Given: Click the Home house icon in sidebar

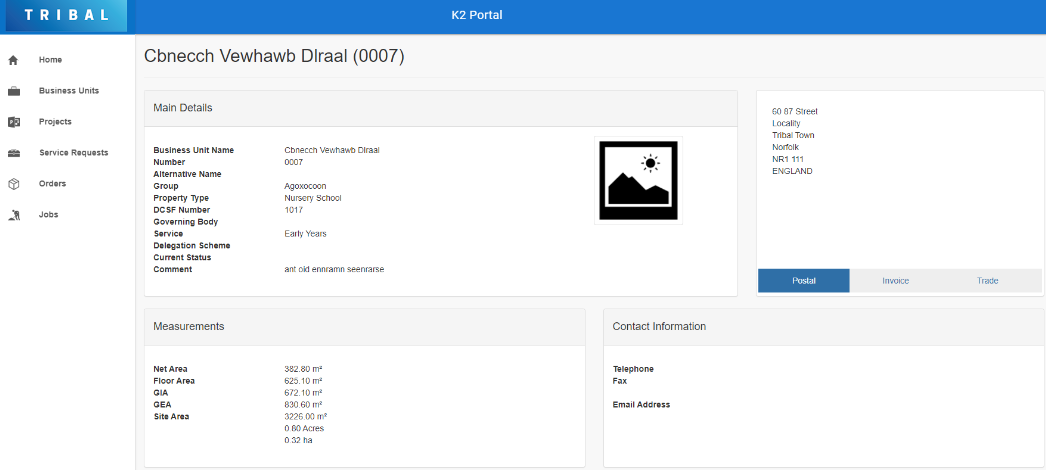Looking at the screenshot, I should 14,60.
